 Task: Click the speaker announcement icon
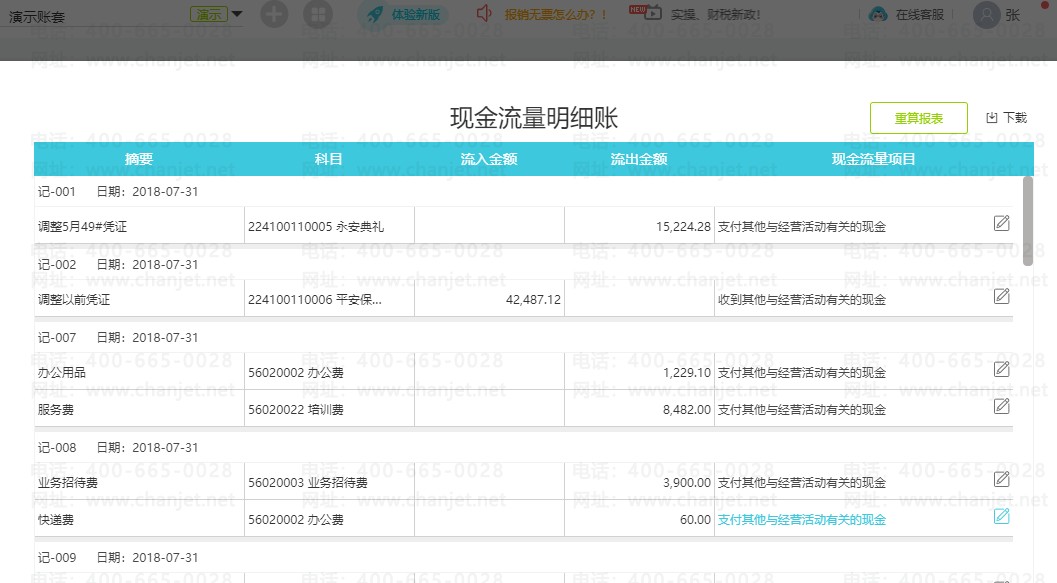click(x=484, y=13)
